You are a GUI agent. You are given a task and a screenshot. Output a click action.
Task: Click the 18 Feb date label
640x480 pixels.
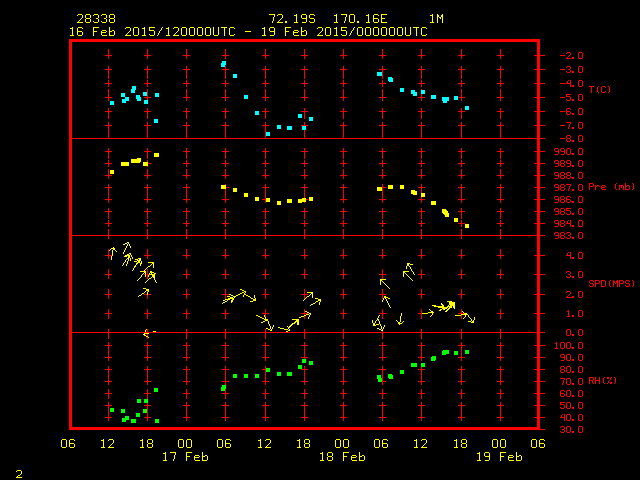coord(342,457)
